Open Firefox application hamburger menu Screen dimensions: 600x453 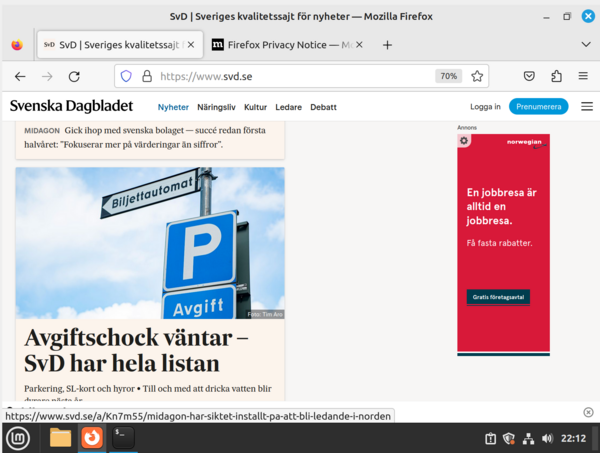583,76
